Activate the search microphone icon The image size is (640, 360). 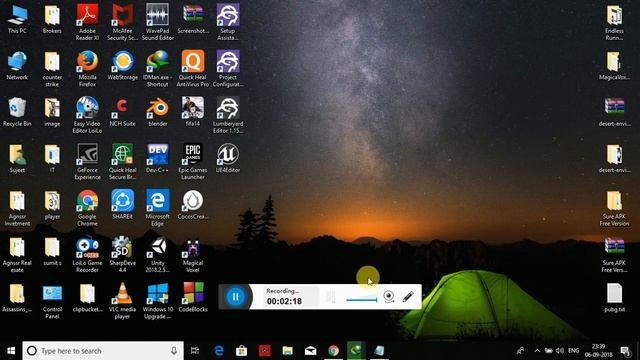(174, 351)
